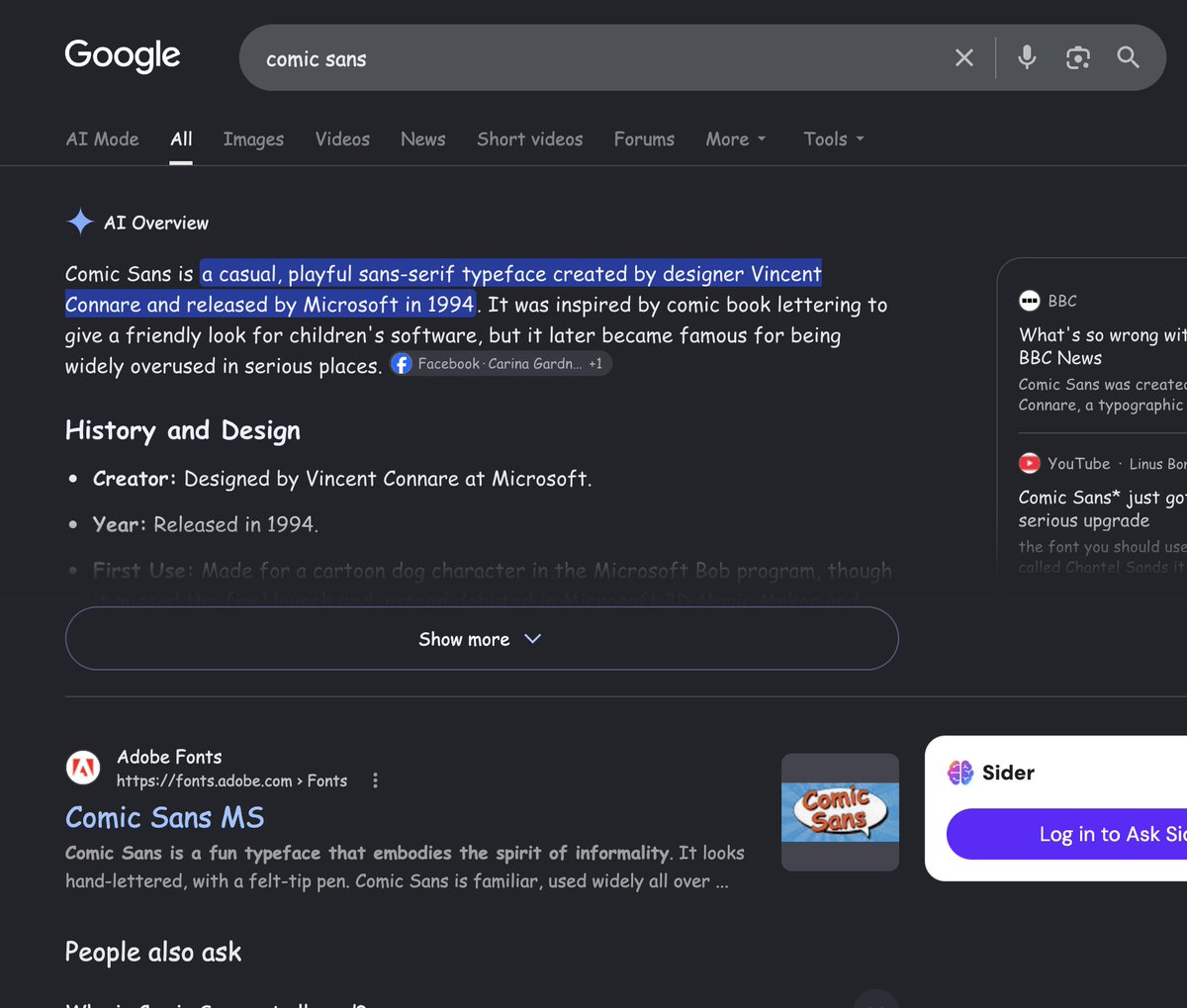
Task: Click the 'People also ask' heading
Action: (153, 952)
